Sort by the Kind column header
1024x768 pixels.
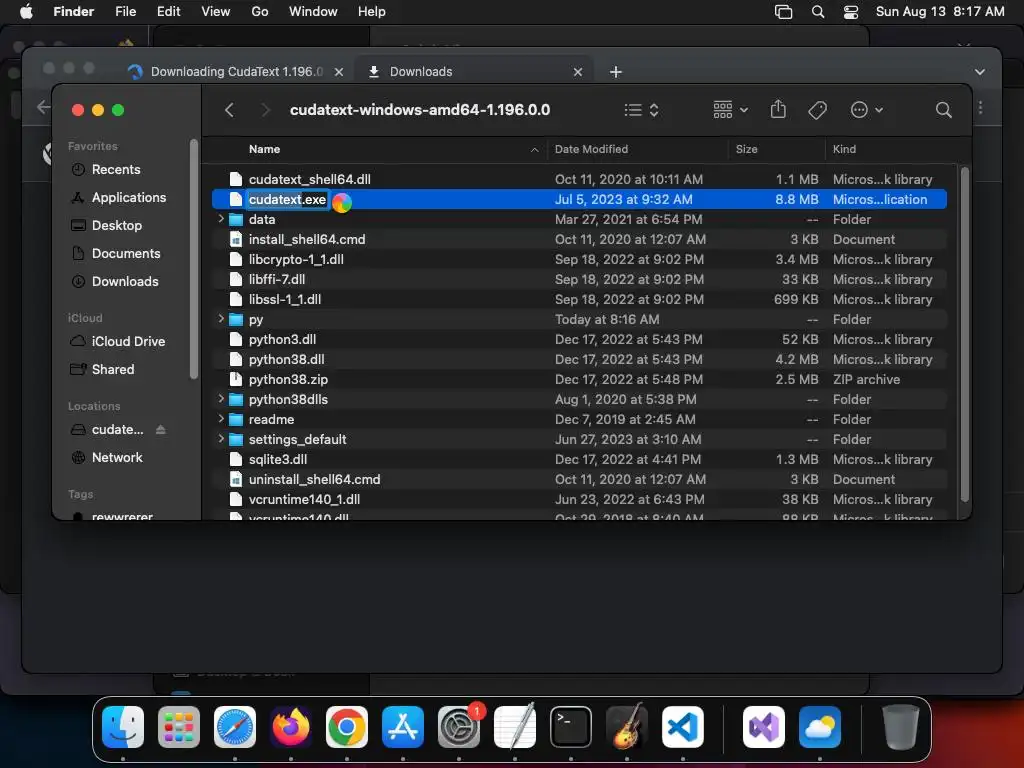tap(844, 149)
